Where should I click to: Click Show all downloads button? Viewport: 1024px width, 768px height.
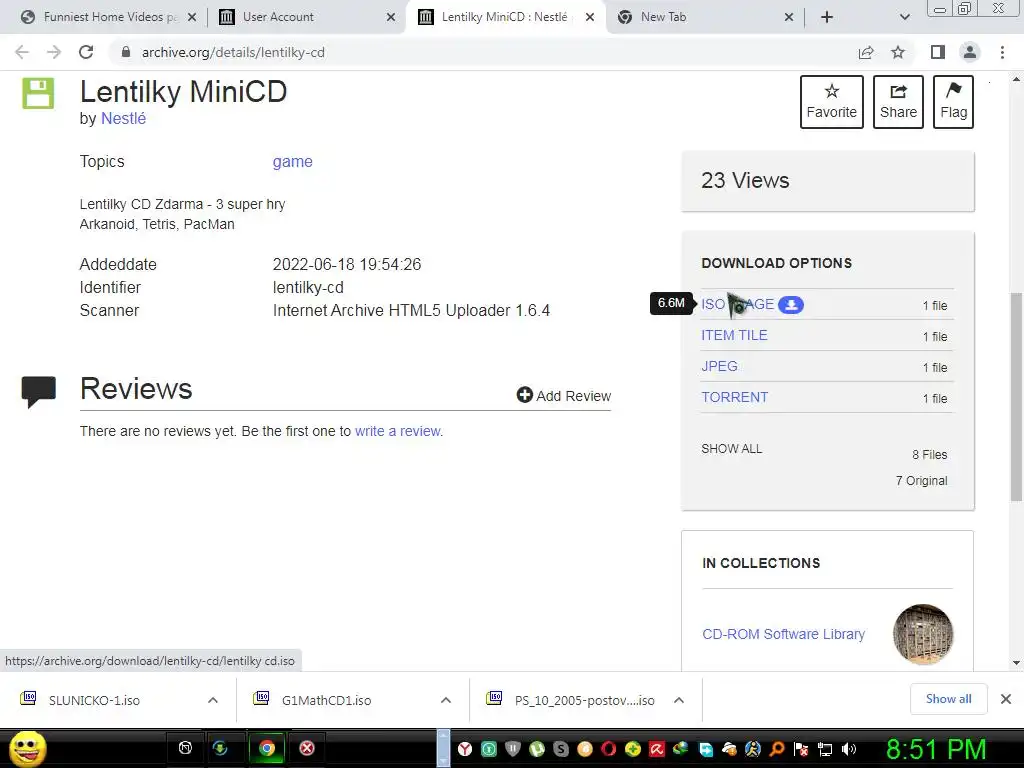[948, 699]
